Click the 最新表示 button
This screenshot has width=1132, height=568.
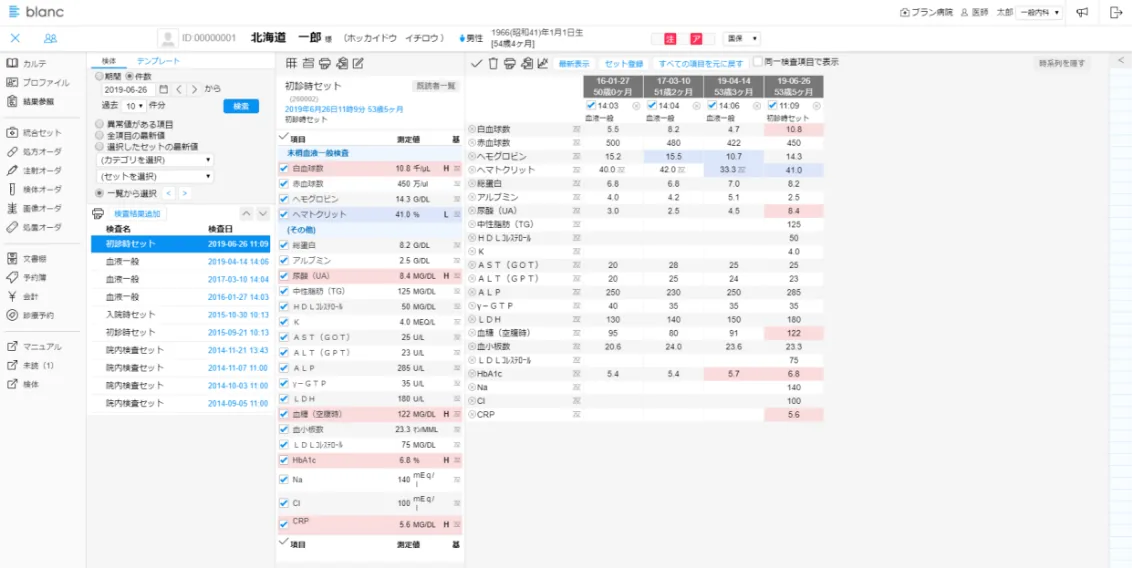point(574,64)
